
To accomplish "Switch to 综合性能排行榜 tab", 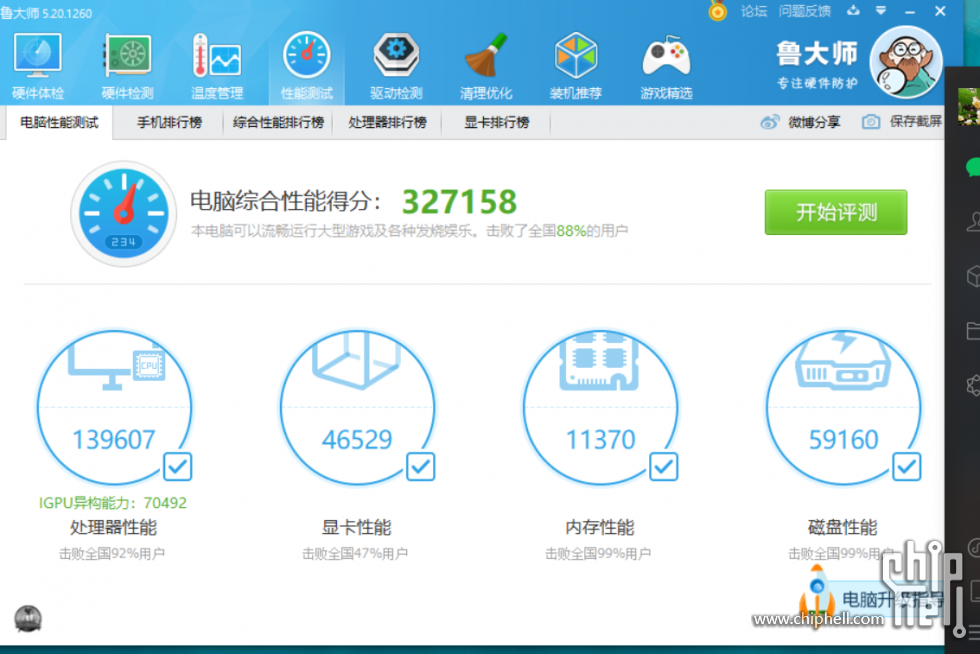I will click(278, 123).
